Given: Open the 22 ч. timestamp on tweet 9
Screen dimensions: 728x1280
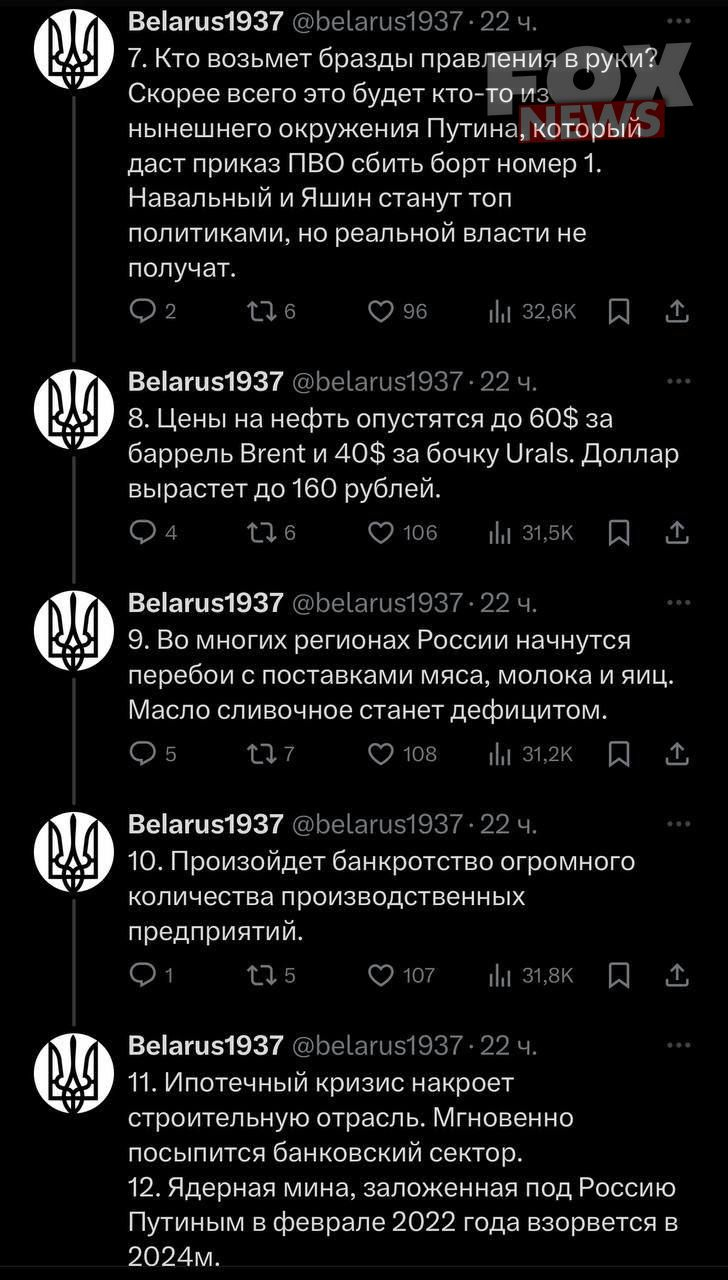Looking at the screenshot, I should tap(509, 603).
